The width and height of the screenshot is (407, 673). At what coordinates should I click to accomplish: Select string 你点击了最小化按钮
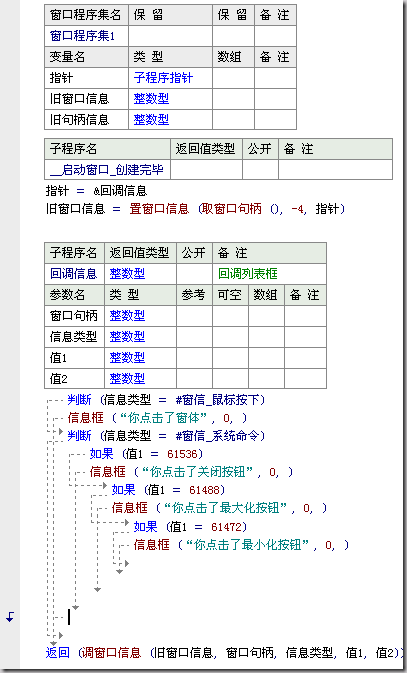(246, 545)
